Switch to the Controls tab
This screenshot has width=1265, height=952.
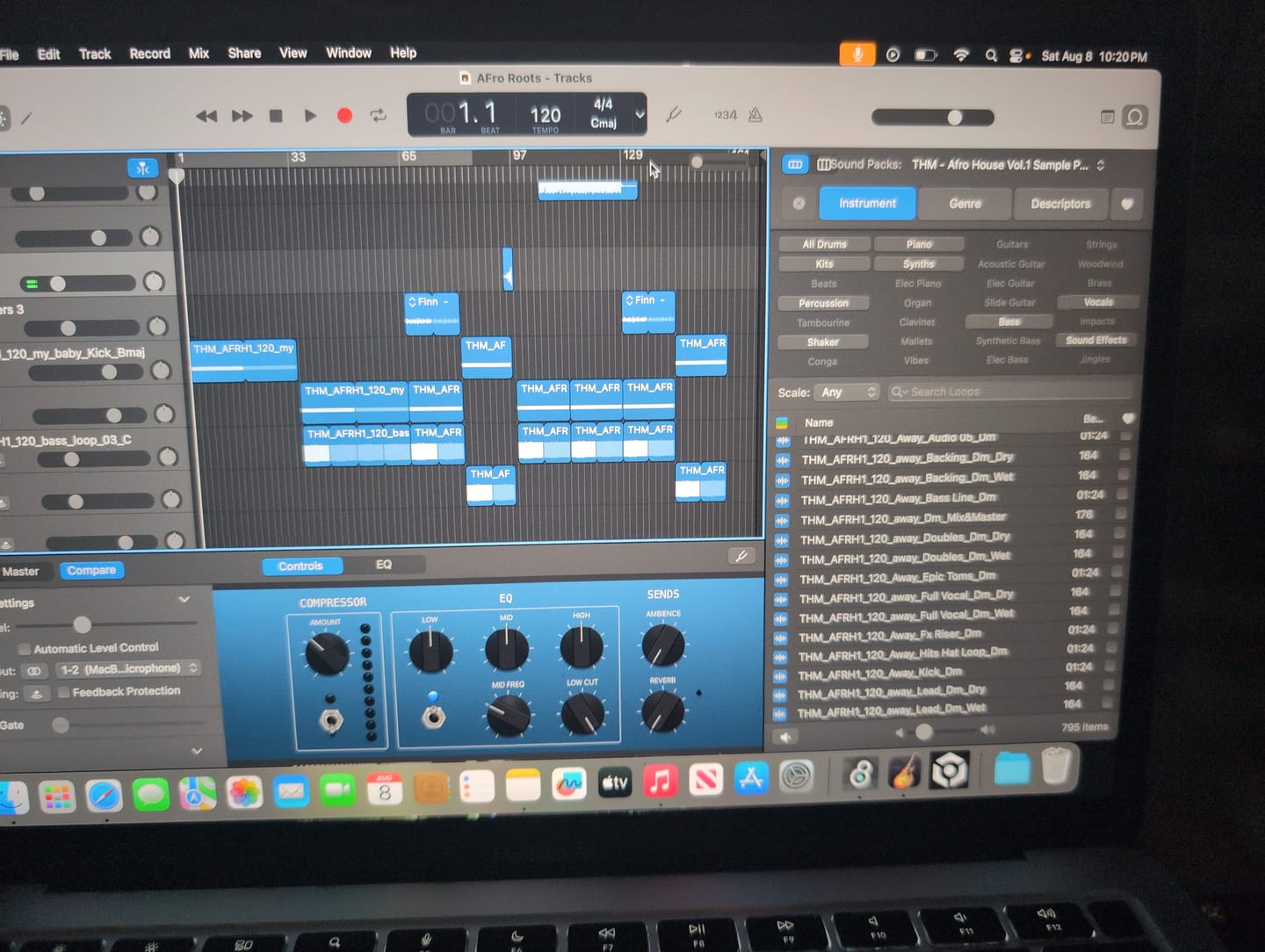[x=300, y=566]
